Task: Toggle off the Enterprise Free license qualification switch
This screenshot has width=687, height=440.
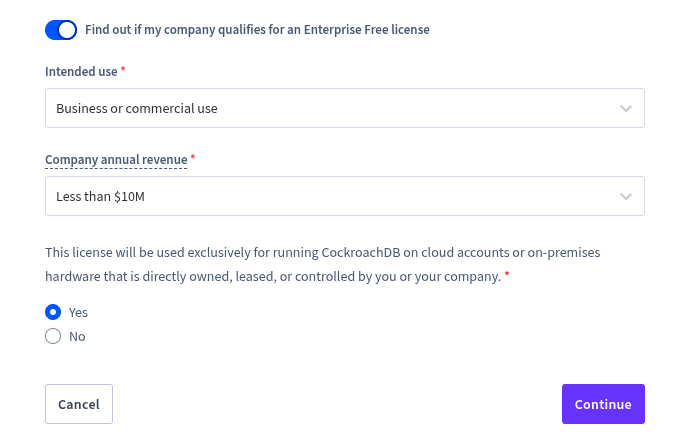Action: click(x=61, y=30)
